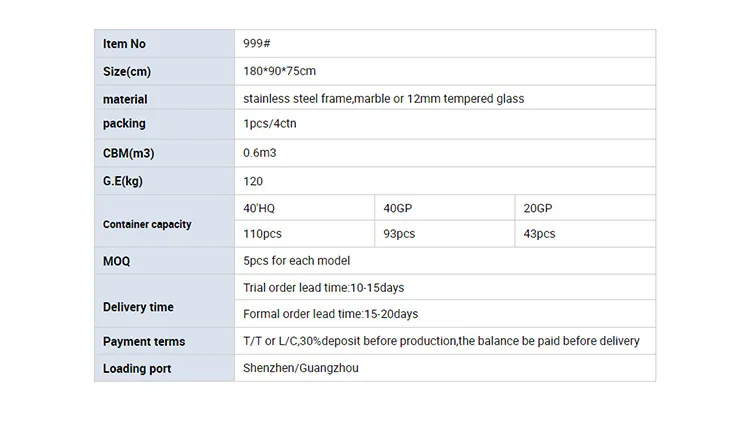Select the 0.6m3 volume value
The height and width of the screenshot is (421, 750).
[260, 154]
